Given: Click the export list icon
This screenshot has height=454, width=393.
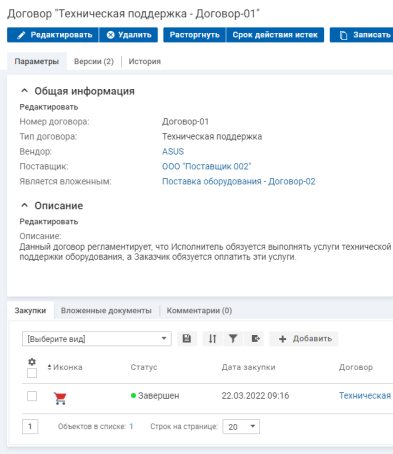Looking at the screenshot, I should pyautogui.click(x=255, y=339).
